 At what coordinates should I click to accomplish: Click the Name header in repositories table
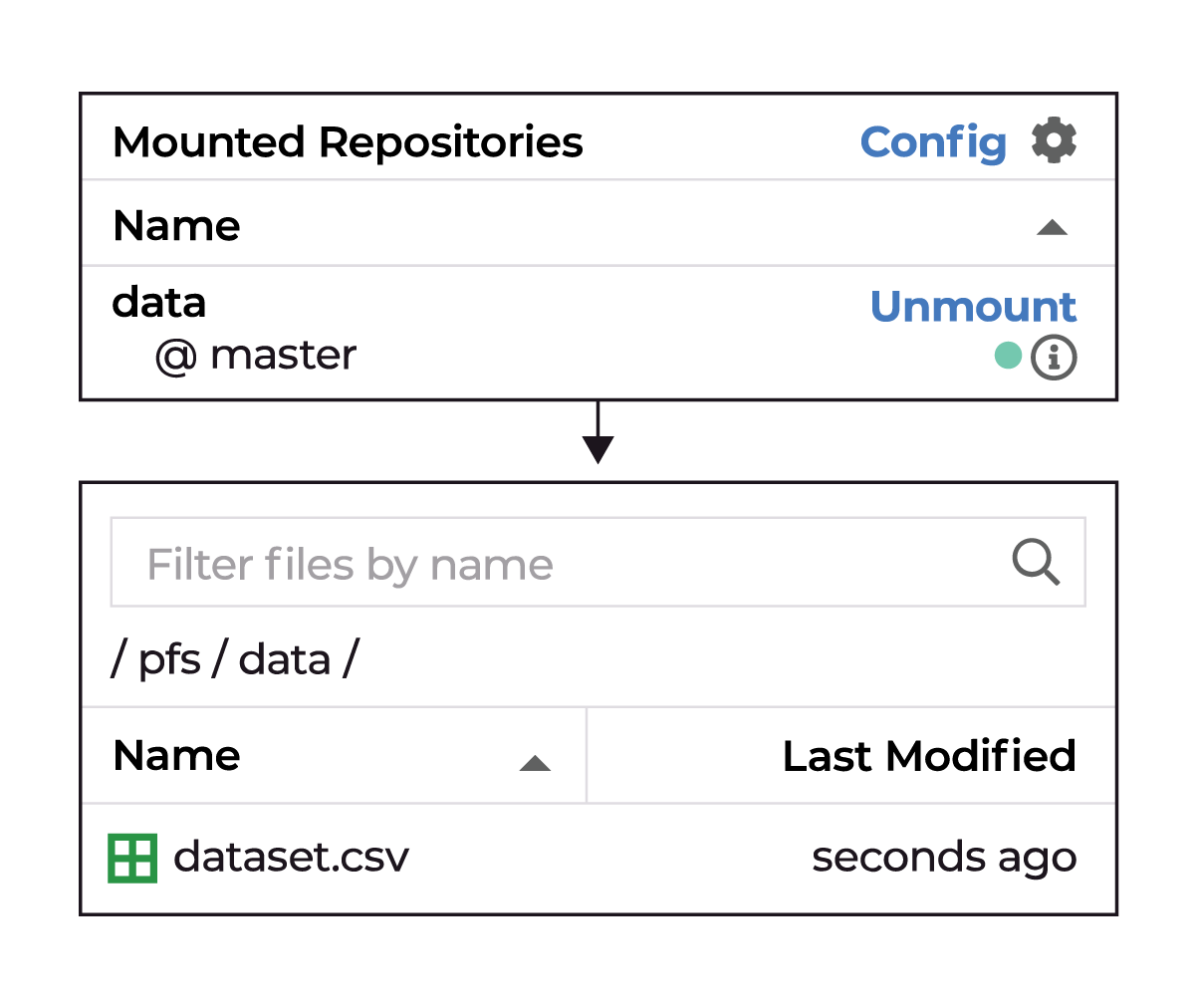click(176, 226)
